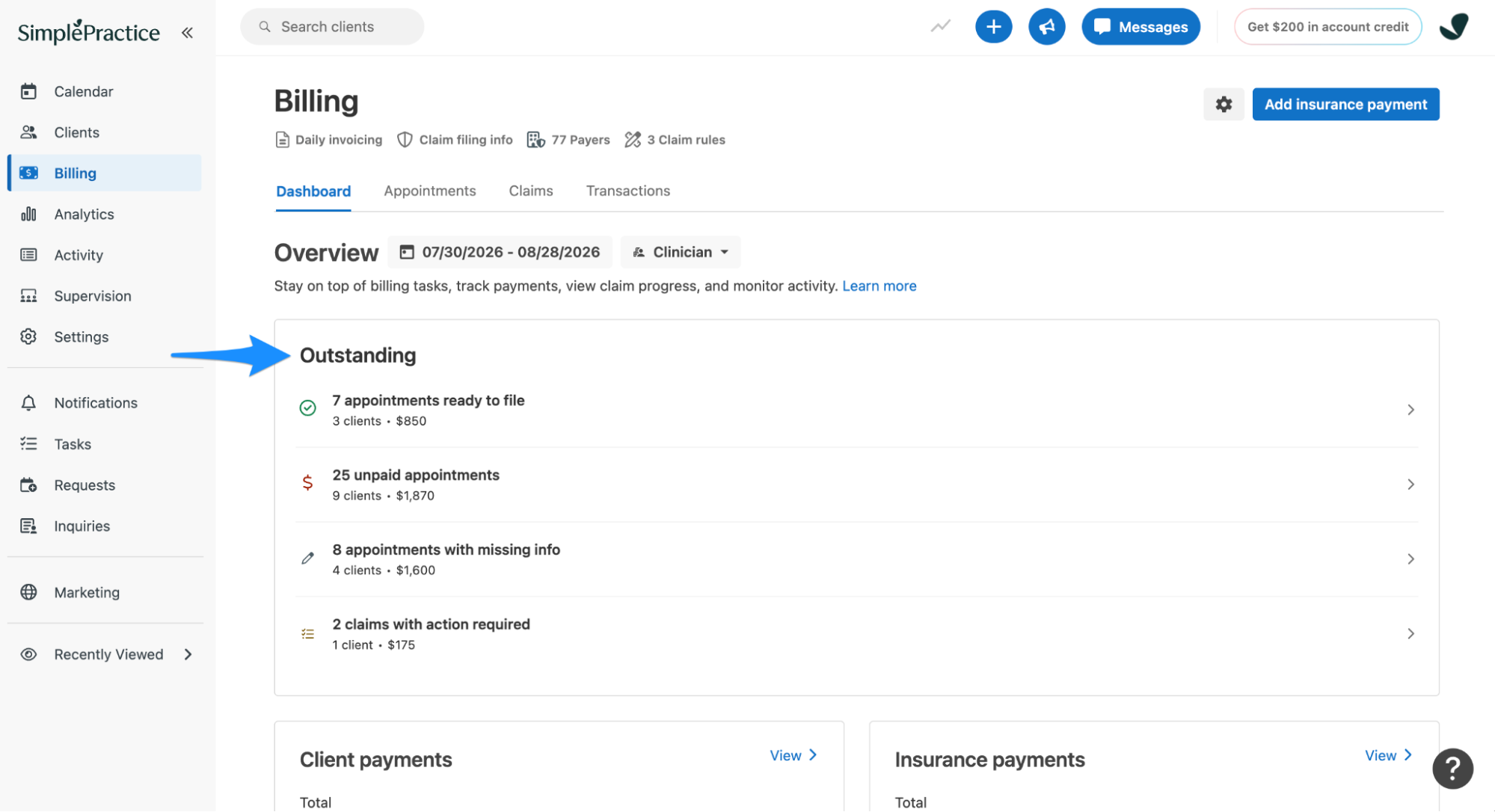1495x812 pixels.
Task: Open the help question mark button
Action: pyautogui.click(x=1452, y=768)
